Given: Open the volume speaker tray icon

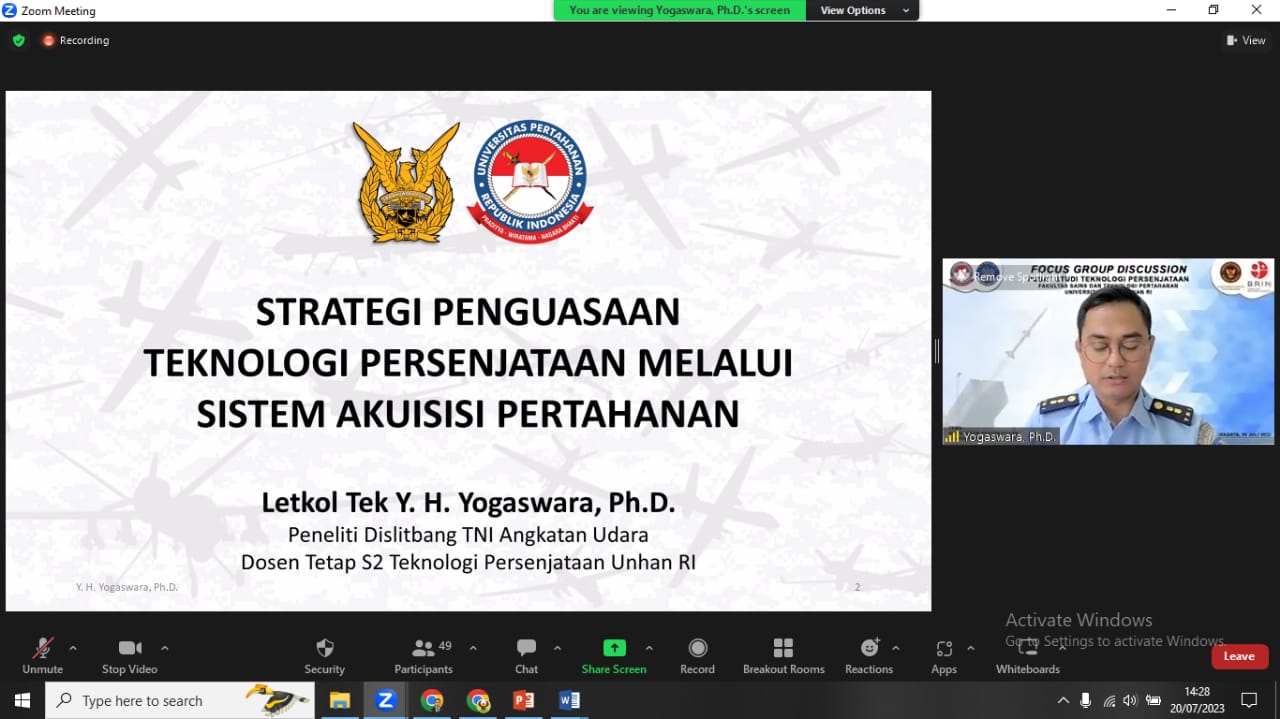Looking at the screenshot, I should click(1130, 700).
